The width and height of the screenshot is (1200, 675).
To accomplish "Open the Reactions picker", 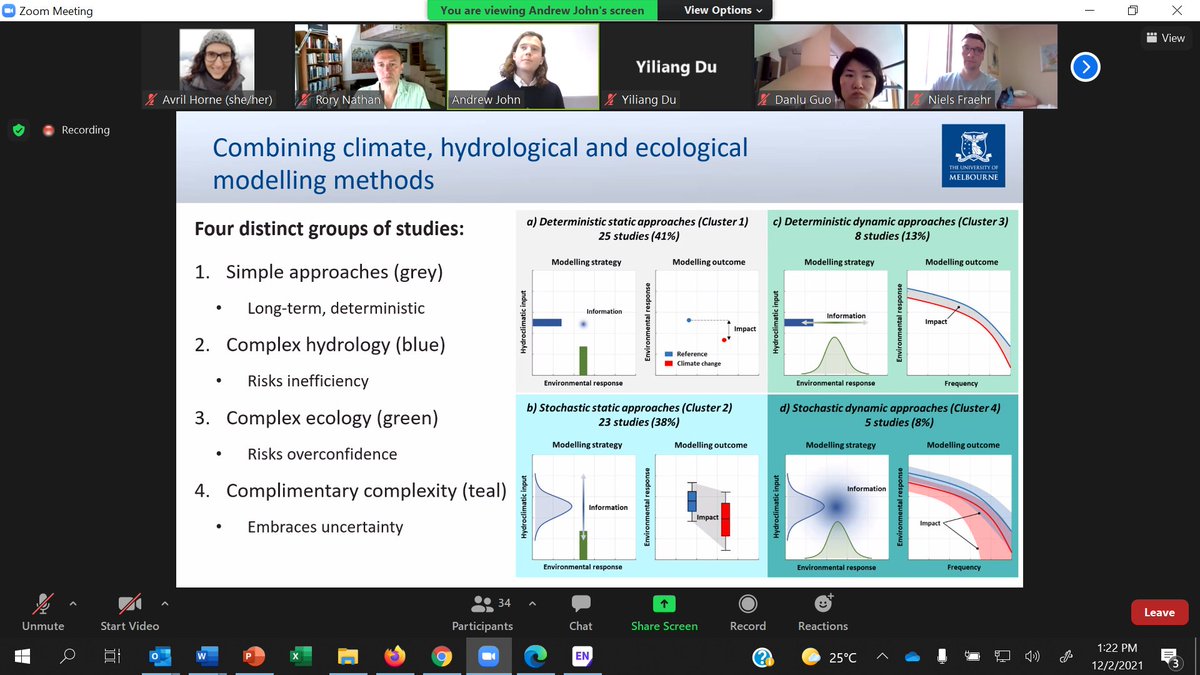I will click(x=821, y=612).
